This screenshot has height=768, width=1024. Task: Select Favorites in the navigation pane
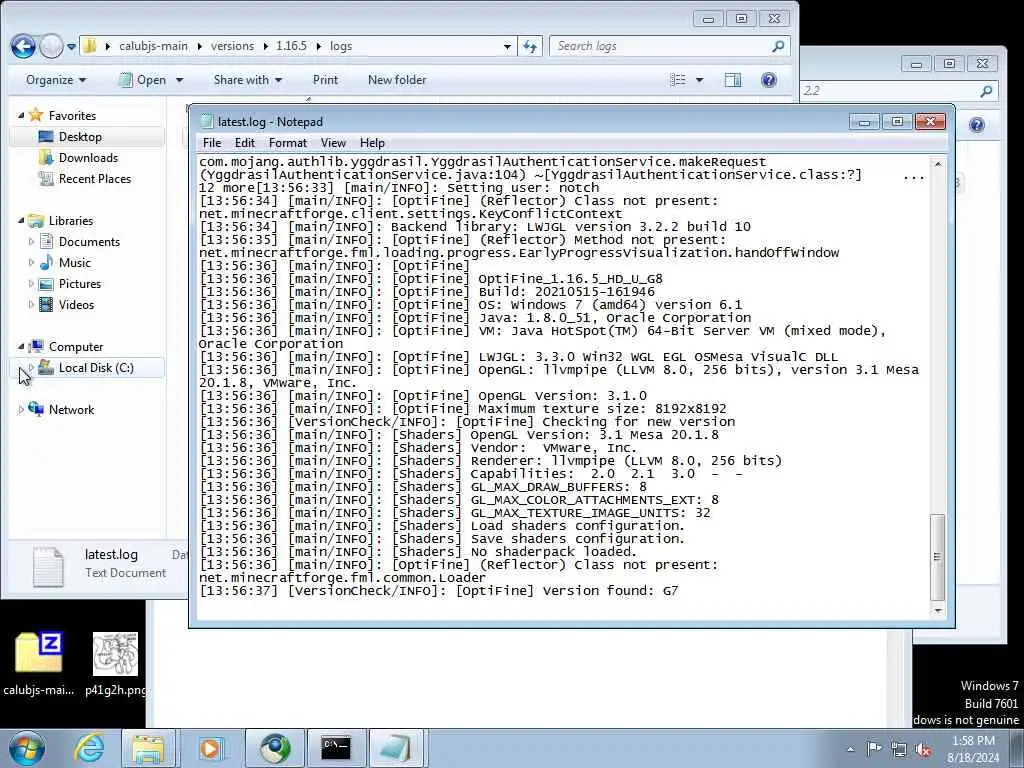point(72,116)
